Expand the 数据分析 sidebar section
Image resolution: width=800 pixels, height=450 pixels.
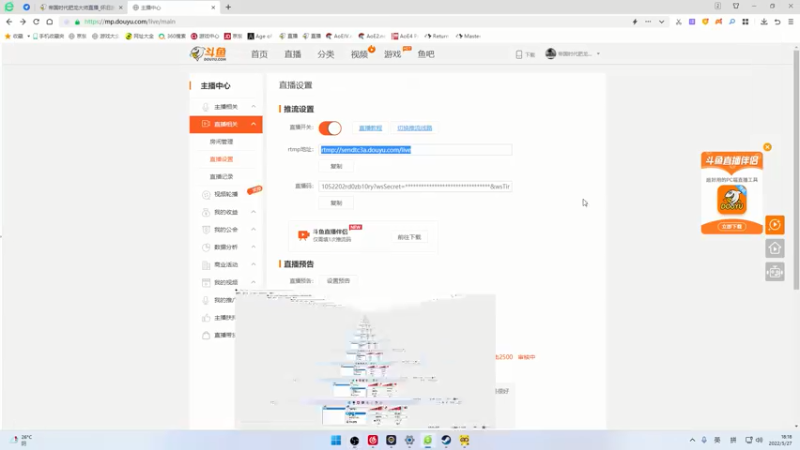click(x=253, y=247)
